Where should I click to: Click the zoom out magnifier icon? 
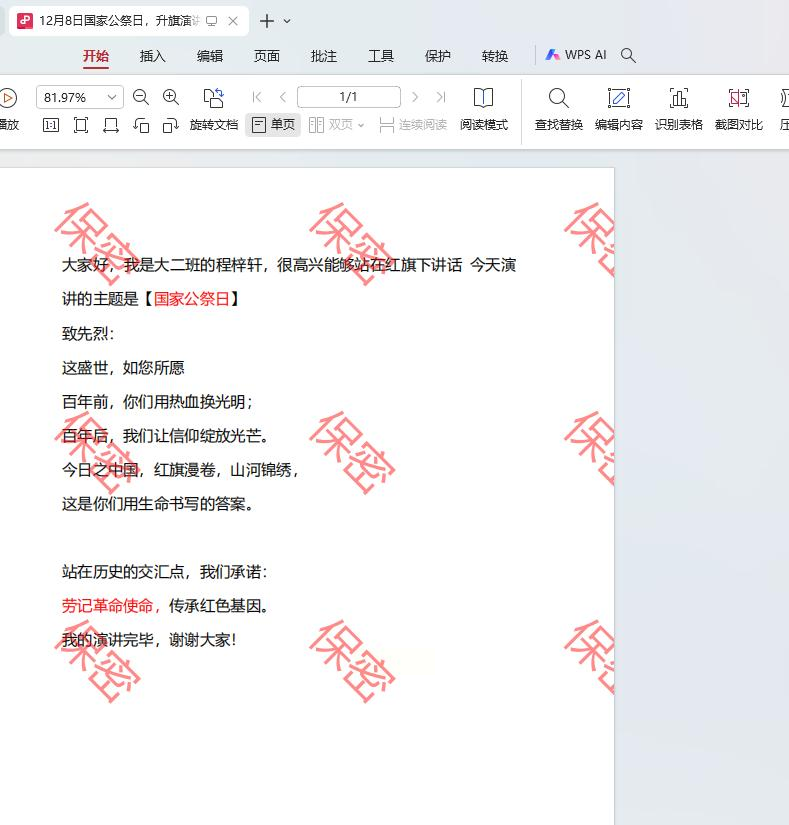(x=141, y=97)
